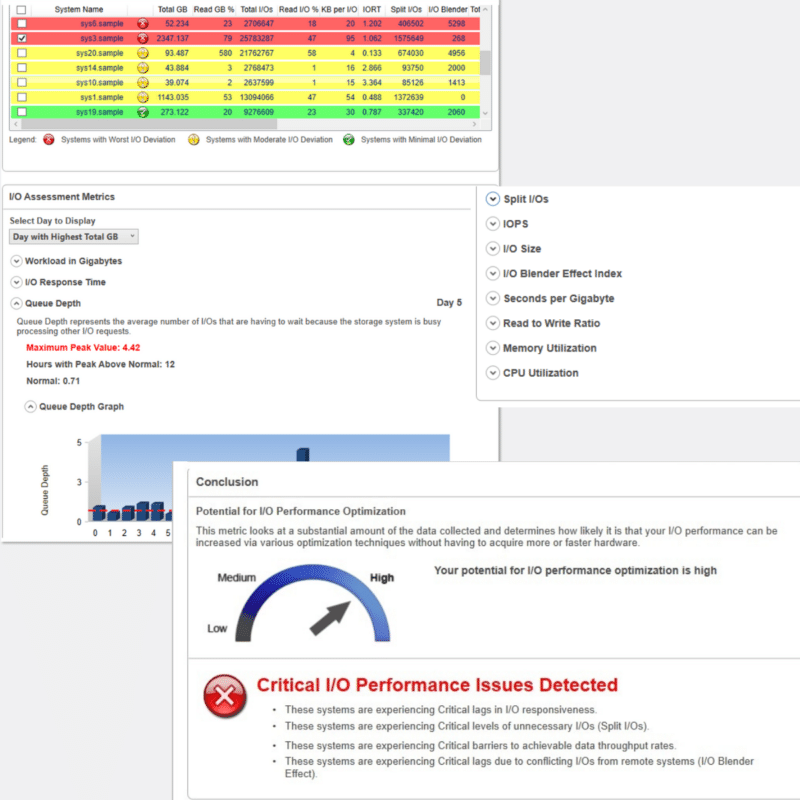Click the moderate deviation icon next to sys14.sample
The image size is (800, 800).
tap(141, 68)
